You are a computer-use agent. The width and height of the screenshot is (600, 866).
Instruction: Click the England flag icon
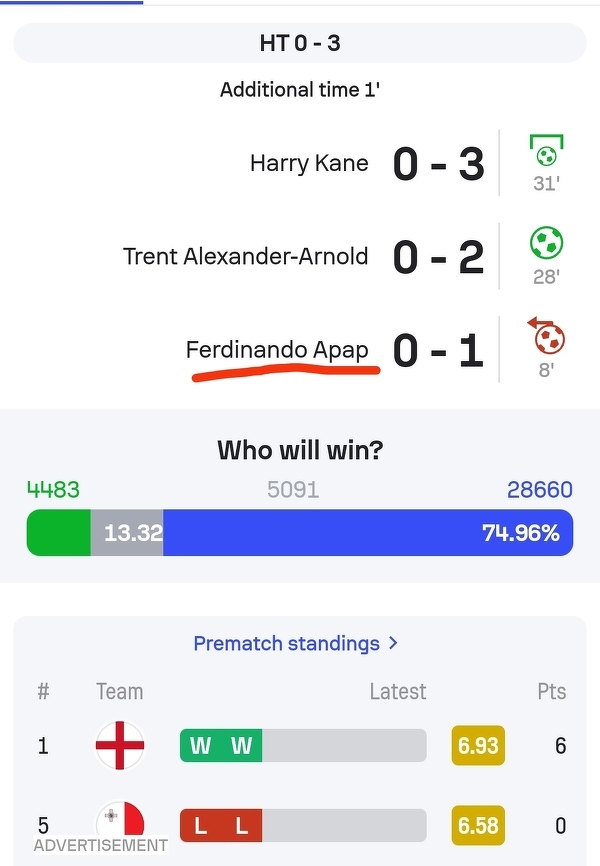[120, 746]
